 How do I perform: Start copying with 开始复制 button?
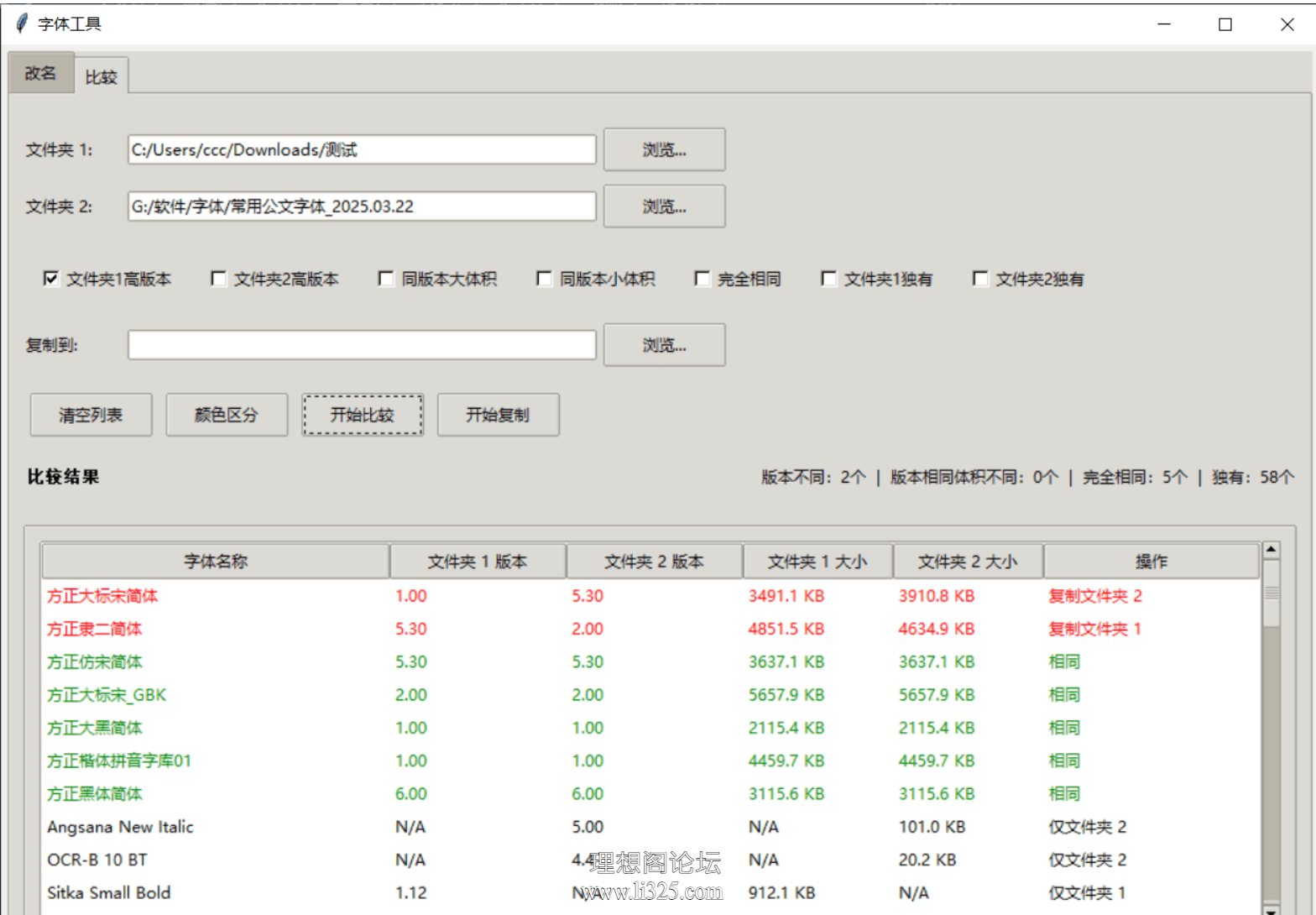point(498,415)
